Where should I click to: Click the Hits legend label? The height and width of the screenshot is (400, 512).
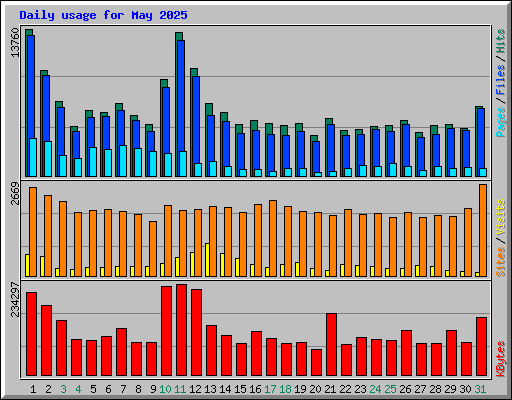(x=501, y=41)
